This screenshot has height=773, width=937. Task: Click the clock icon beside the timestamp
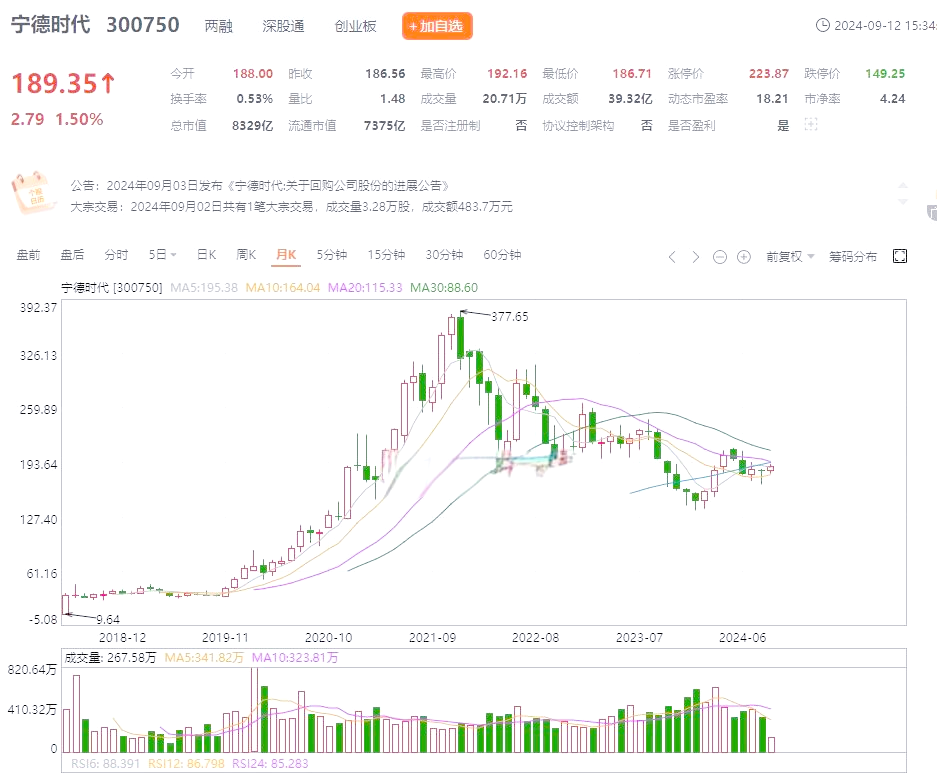pos(823,25)
